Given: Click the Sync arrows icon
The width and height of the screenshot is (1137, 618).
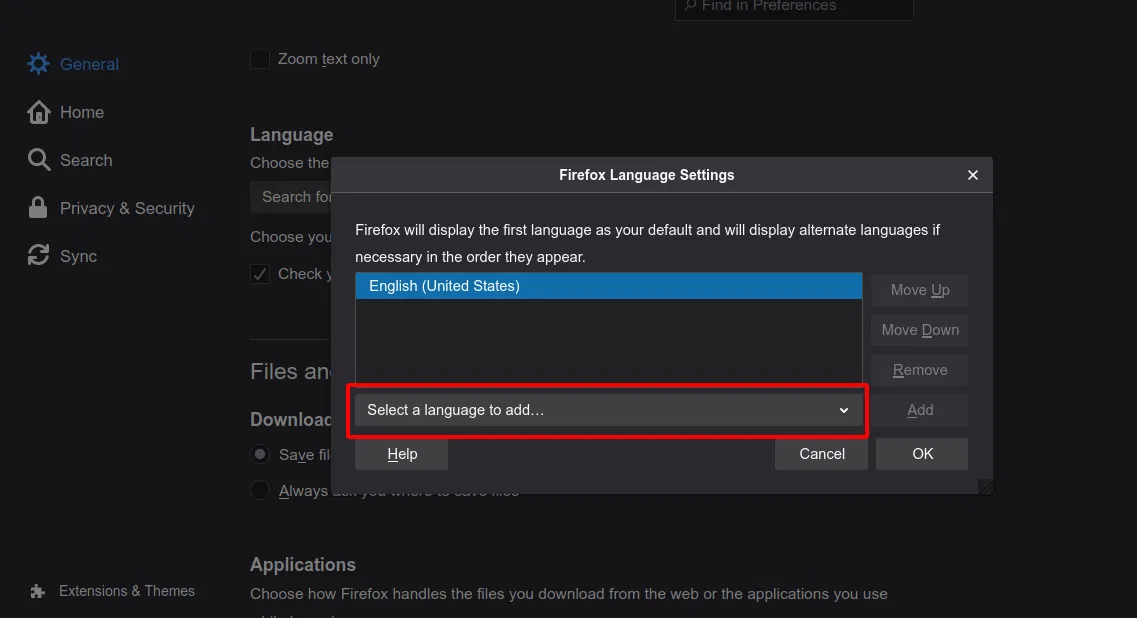Looking at the screenshot, I should (x=38, y=256).
